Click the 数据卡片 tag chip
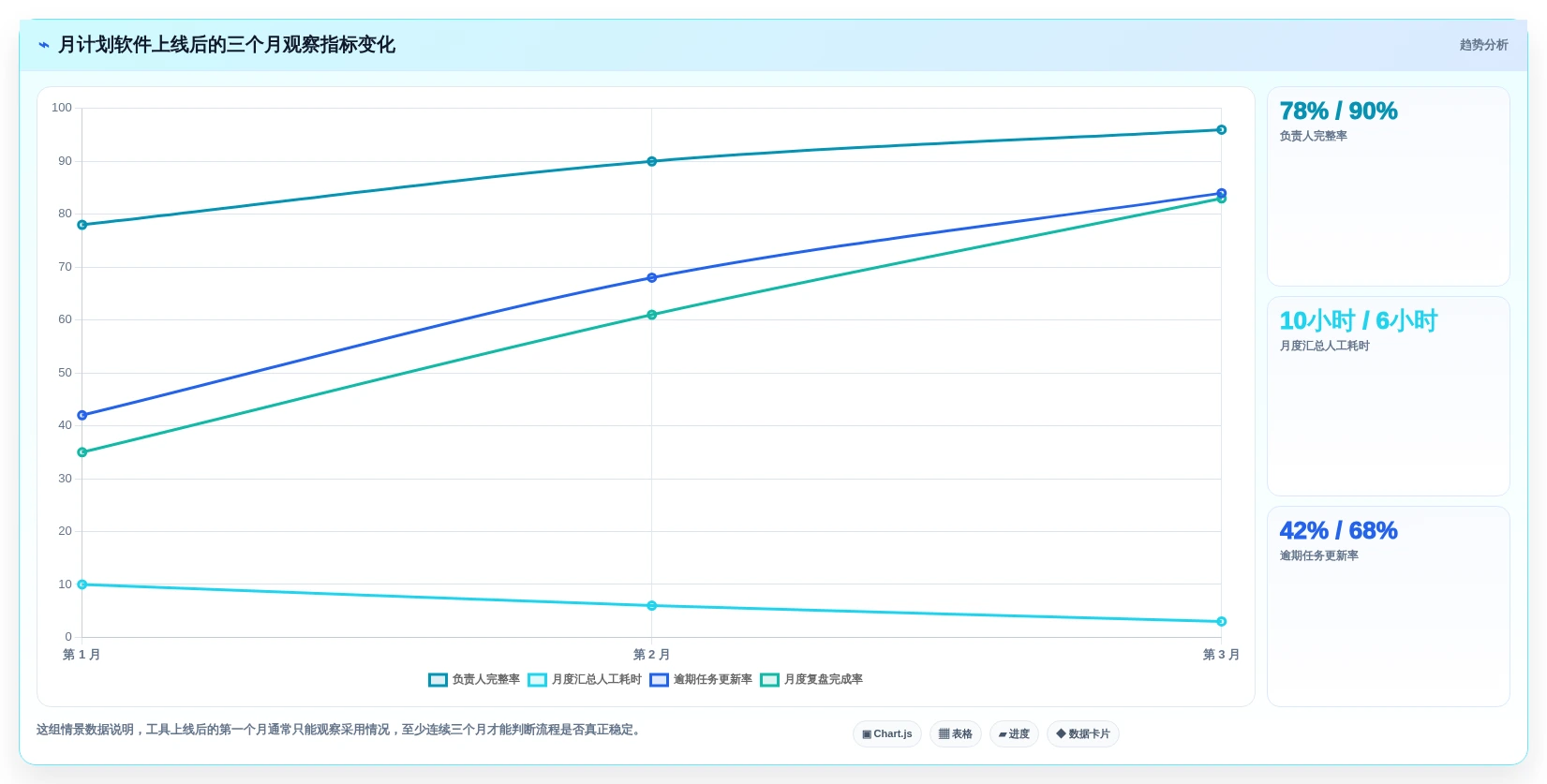Image resolution: width=1547 pixels, height=784 pixels. coord(1082,734)
